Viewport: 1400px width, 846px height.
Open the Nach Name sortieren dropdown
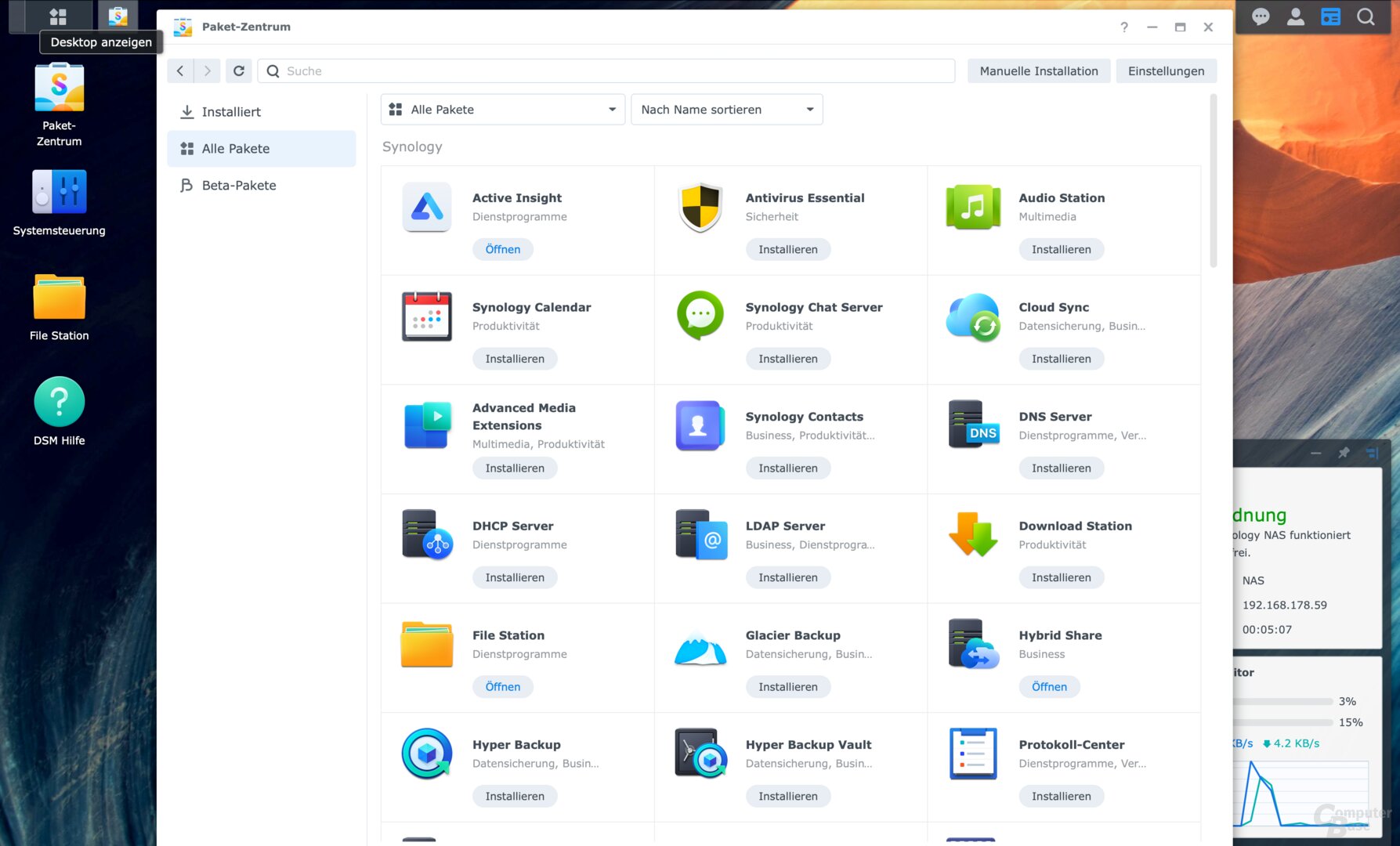(727, 110)
